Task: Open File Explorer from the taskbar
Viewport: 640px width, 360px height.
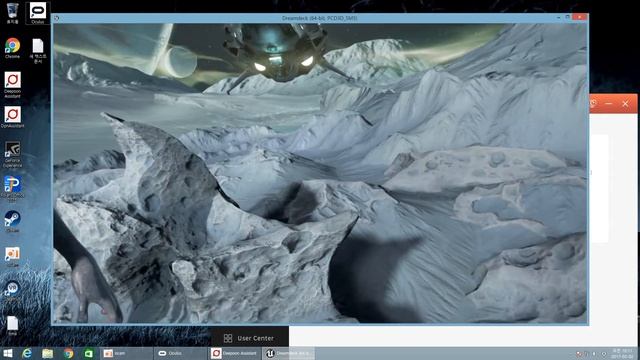Action: (x=47, y=353)
